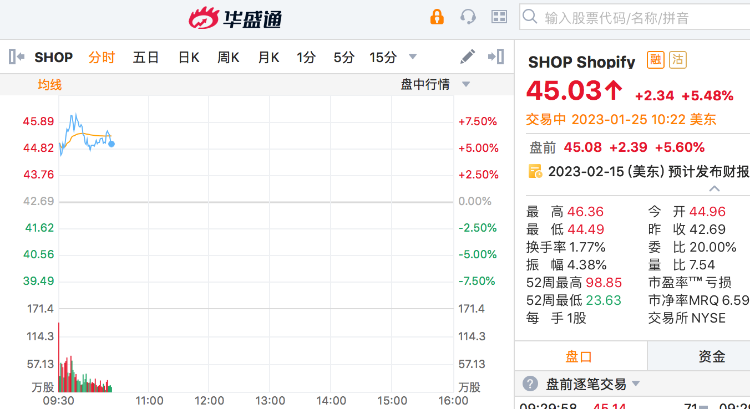Click the 52周最高 value 98.85
The width and height of the screenshot is (750, 409).
pyautogui.click(x=604, y=283)
